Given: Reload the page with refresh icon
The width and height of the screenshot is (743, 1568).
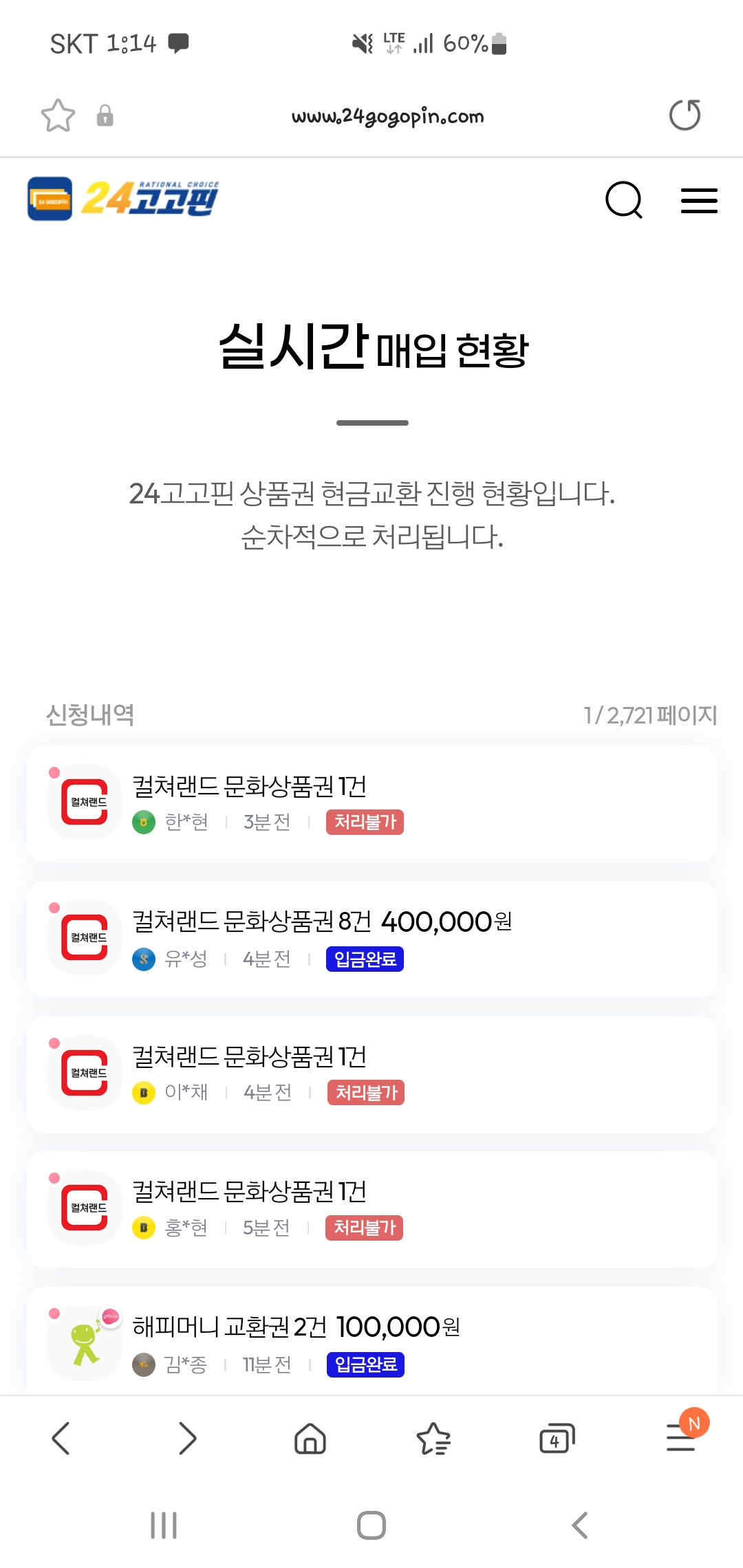Looking at the screenshot, I should coord(685,115).
